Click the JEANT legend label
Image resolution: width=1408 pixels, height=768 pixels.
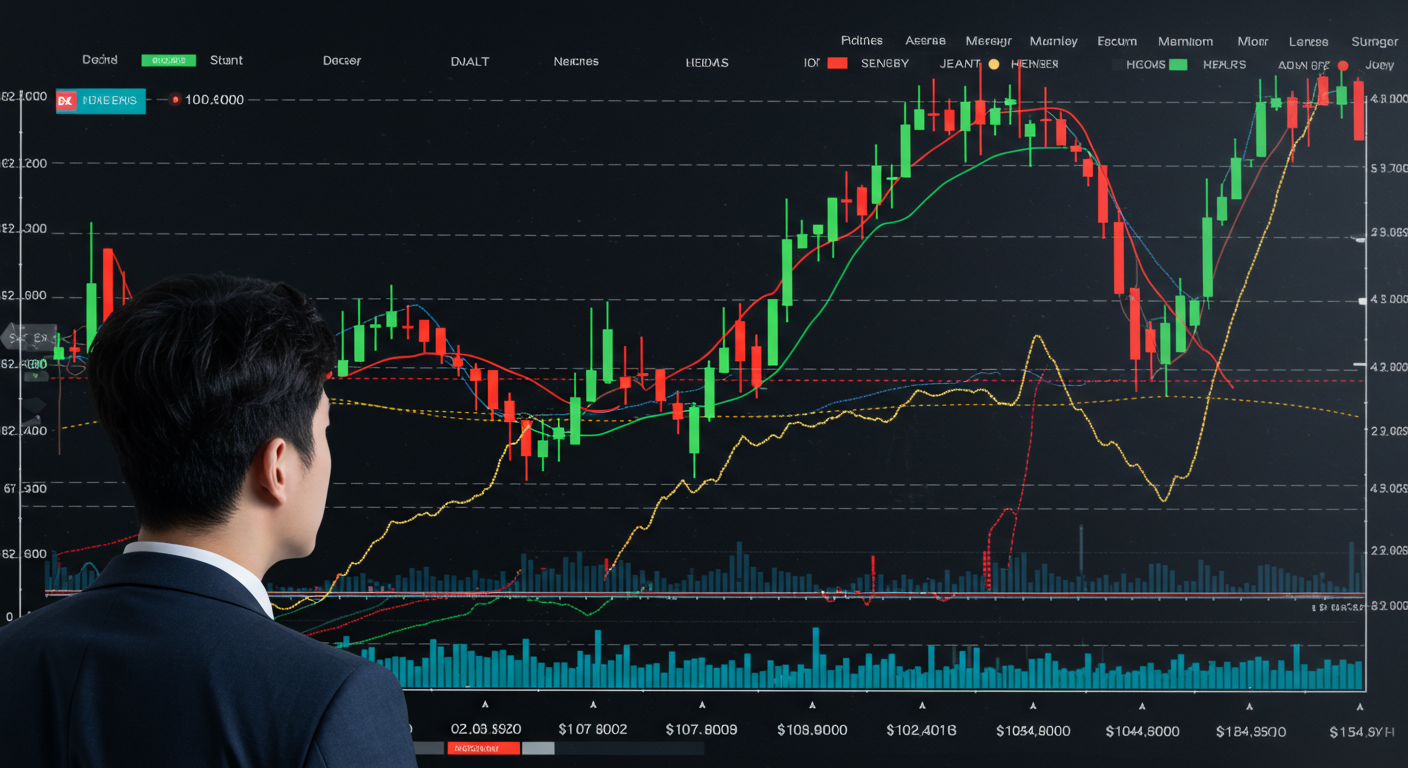click(961, 64)
